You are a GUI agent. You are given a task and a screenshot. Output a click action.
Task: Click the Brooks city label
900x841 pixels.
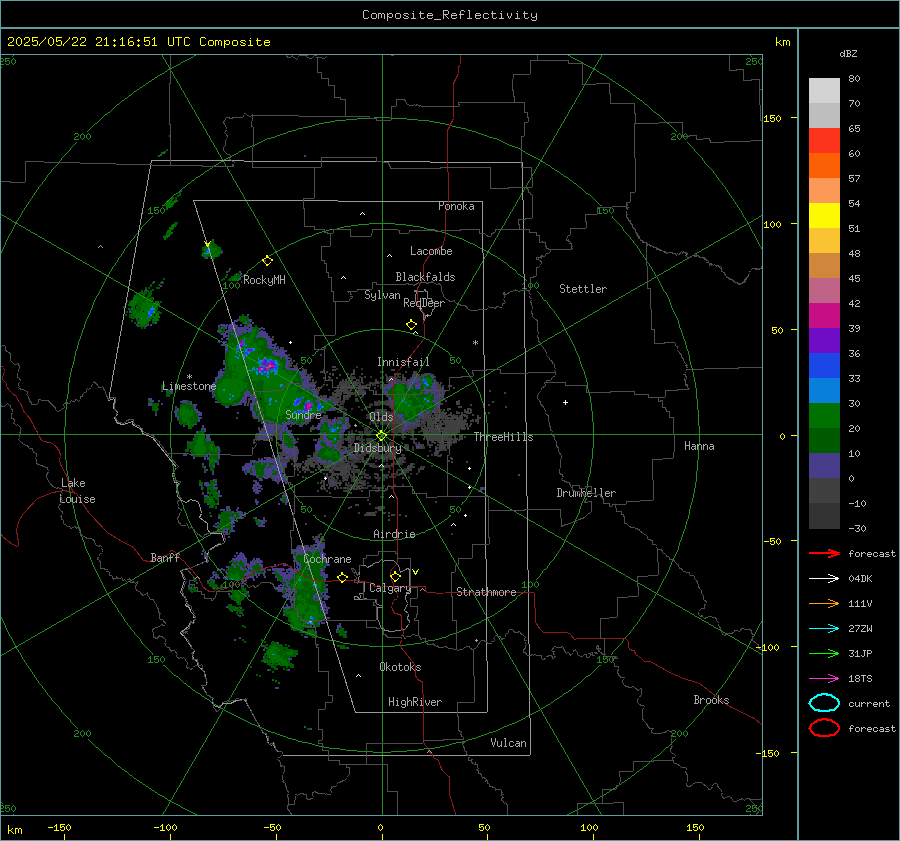pyautogui.click(x=711, y=700)
